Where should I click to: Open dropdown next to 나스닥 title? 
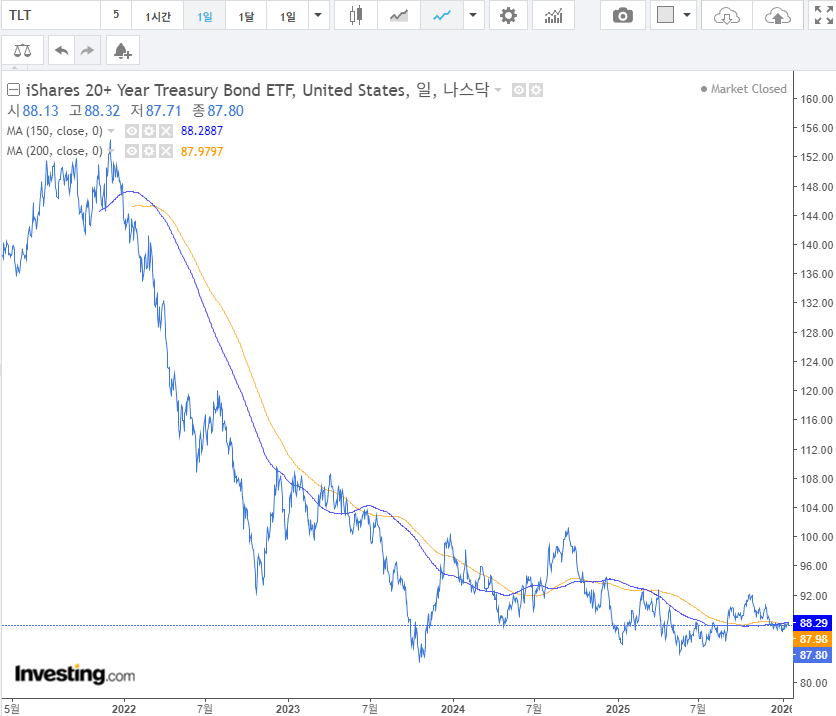click(x=498, y=90)
